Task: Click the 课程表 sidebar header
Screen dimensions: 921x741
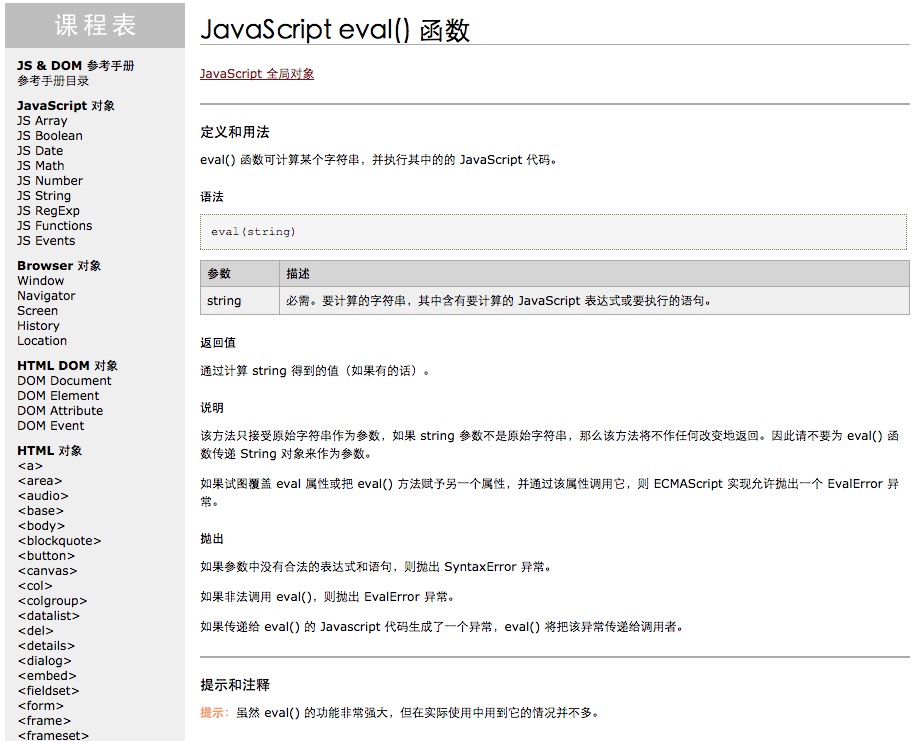Action: pos(95,25)
